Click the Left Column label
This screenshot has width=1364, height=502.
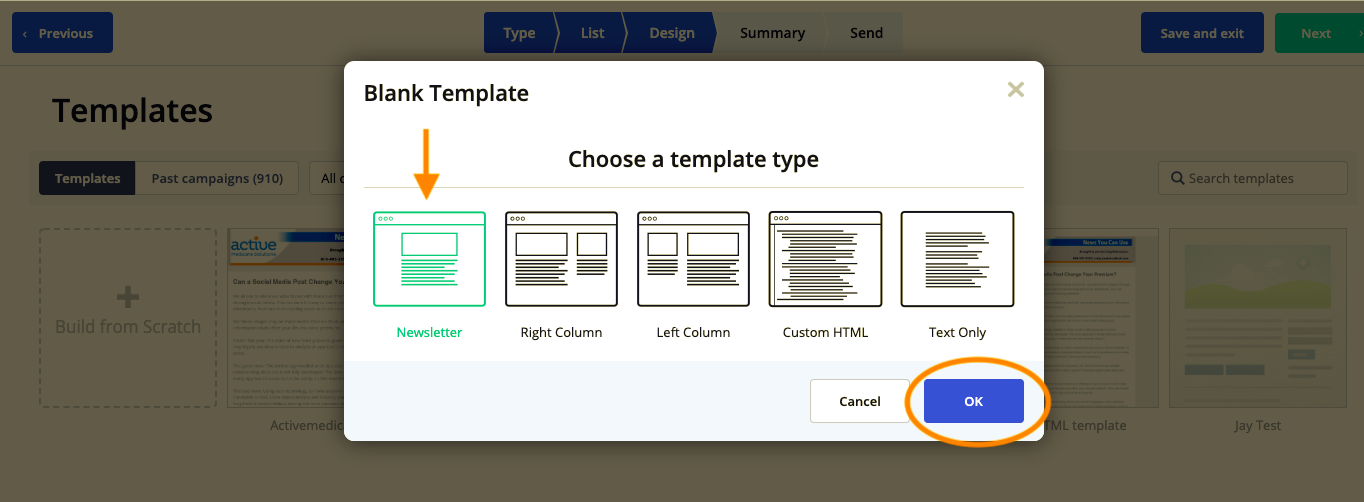tap(693, 332)
